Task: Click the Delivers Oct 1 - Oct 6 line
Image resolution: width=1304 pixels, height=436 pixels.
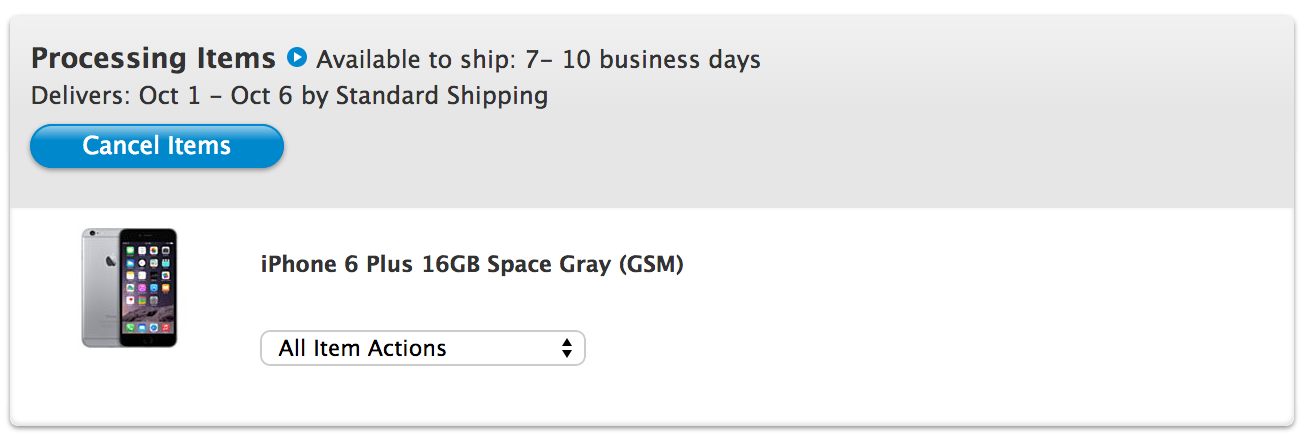Action: pos(289,96)
